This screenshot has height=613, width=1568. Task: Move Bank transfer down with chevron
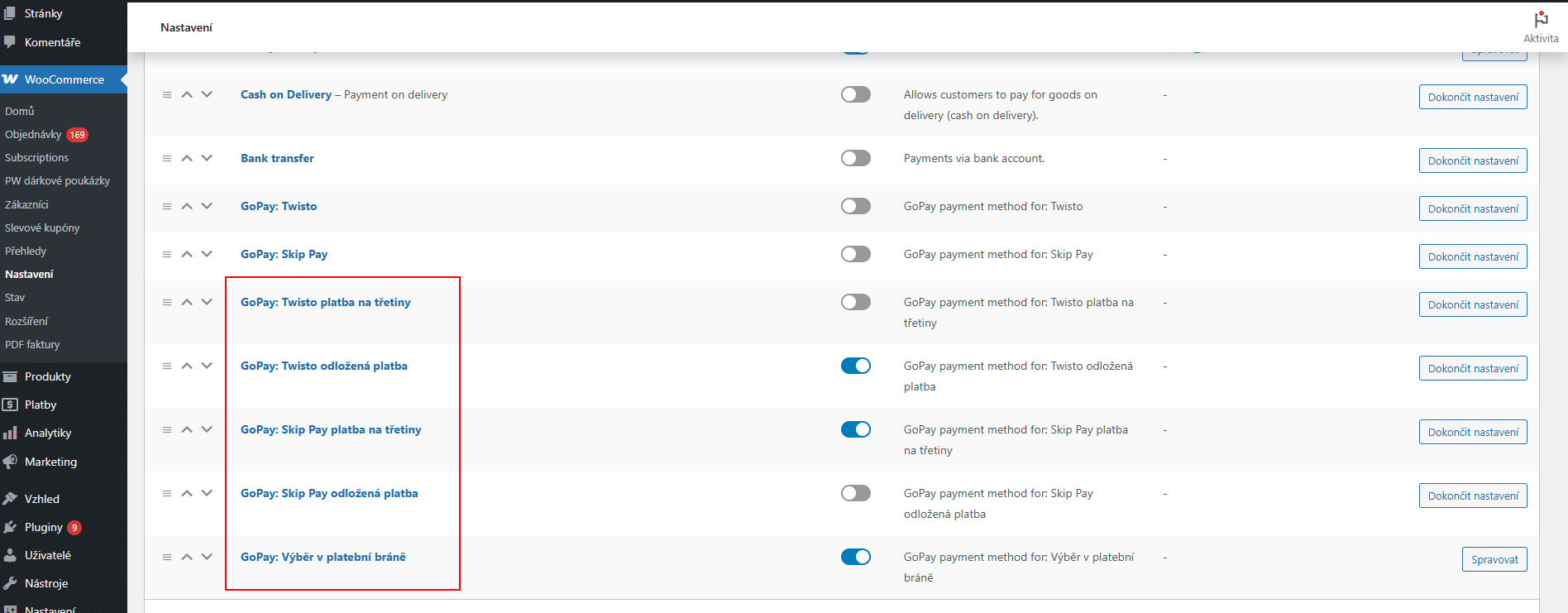[207, 158]
